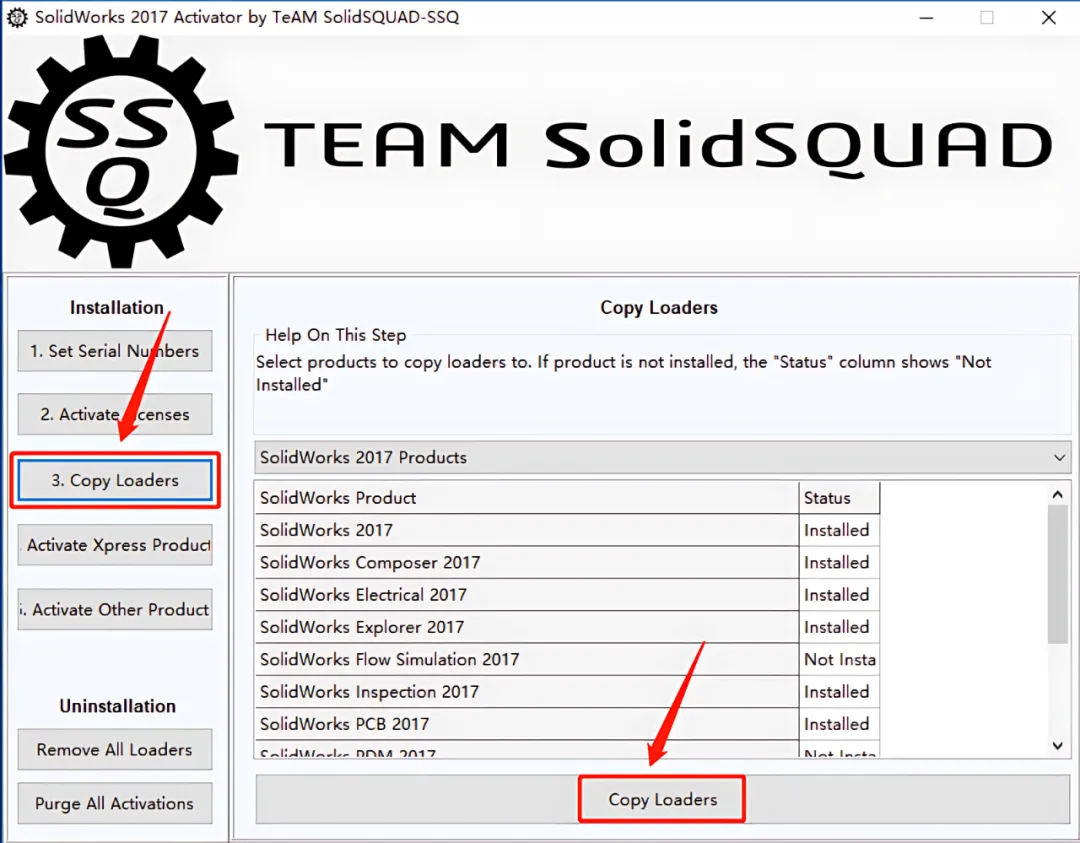Click the Remove All Loaders button
The width and height of the screenshot is (1080, 843).
(115, 749)
